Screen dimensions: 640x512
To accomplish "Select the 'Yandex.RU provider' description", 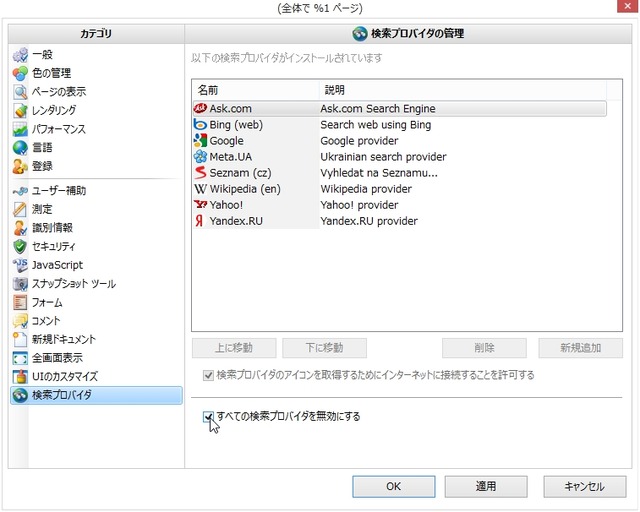I will point(369,221).
